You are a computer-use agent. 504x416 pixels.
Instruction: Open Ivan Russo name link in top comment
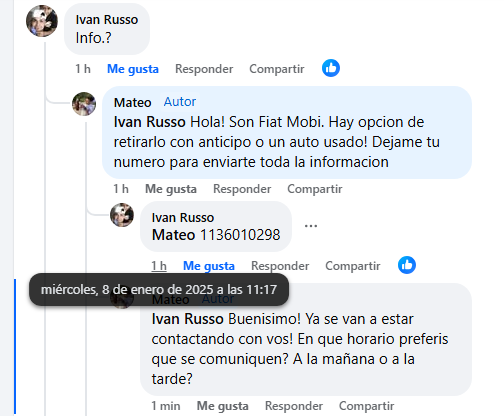(x=107, y=20)
